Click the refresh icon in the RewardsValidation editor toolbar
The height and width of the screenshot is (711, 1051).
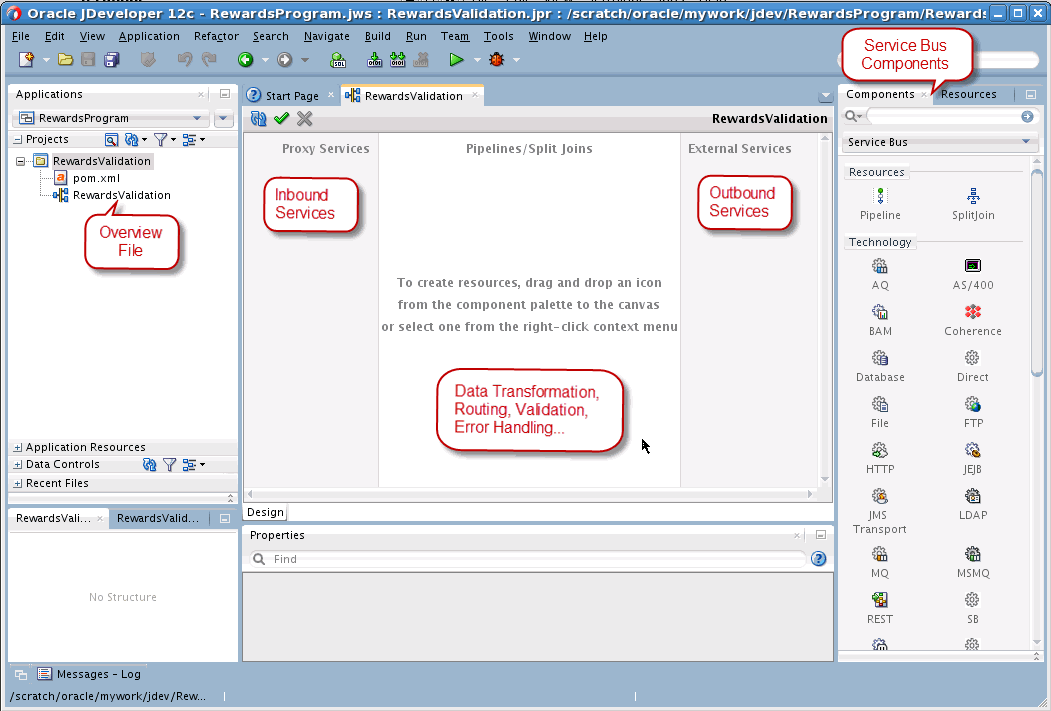coord(258,119)
